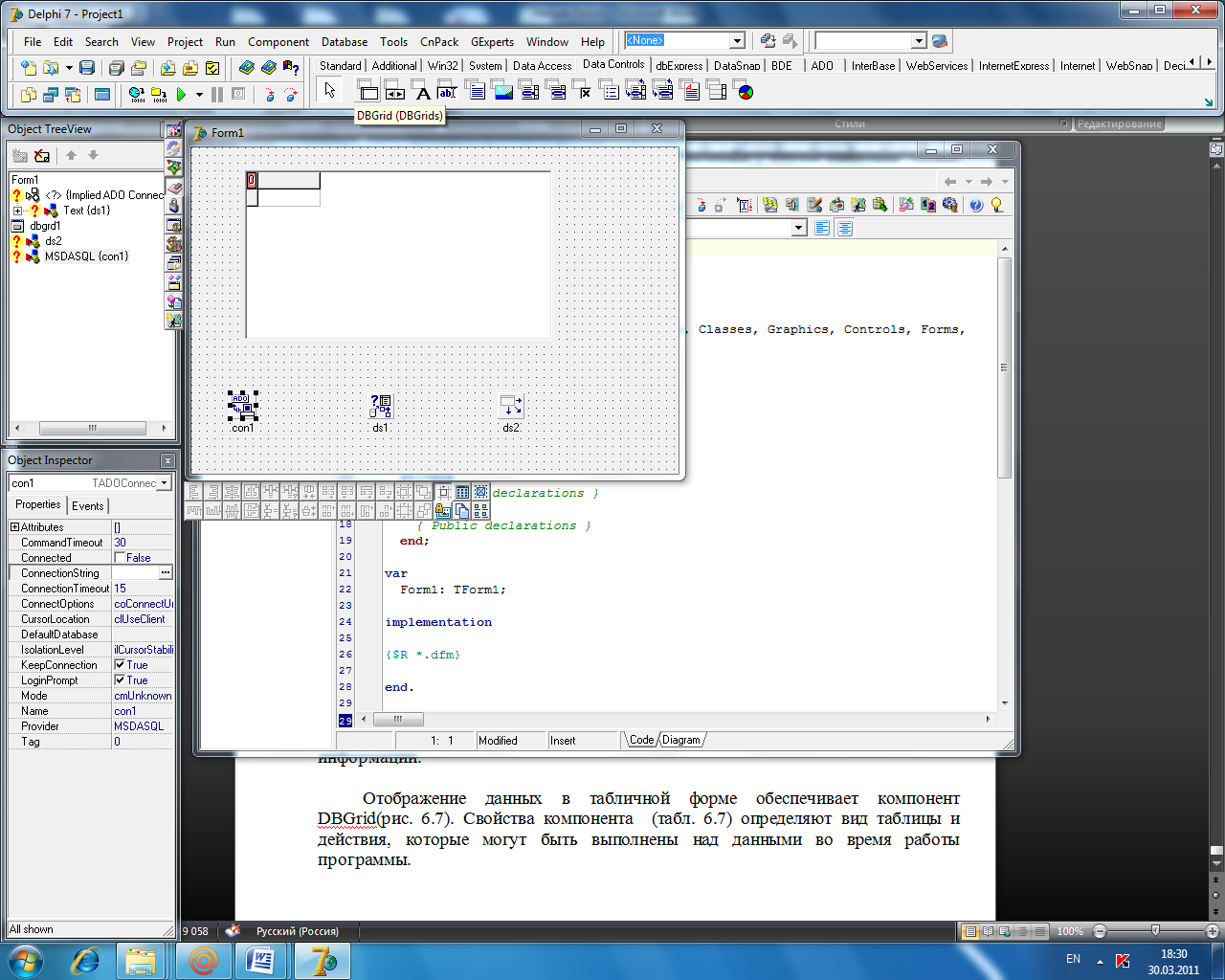Select the DBChart pie chart component
This screenshot has height=980, width=1225.
point(745,91)
